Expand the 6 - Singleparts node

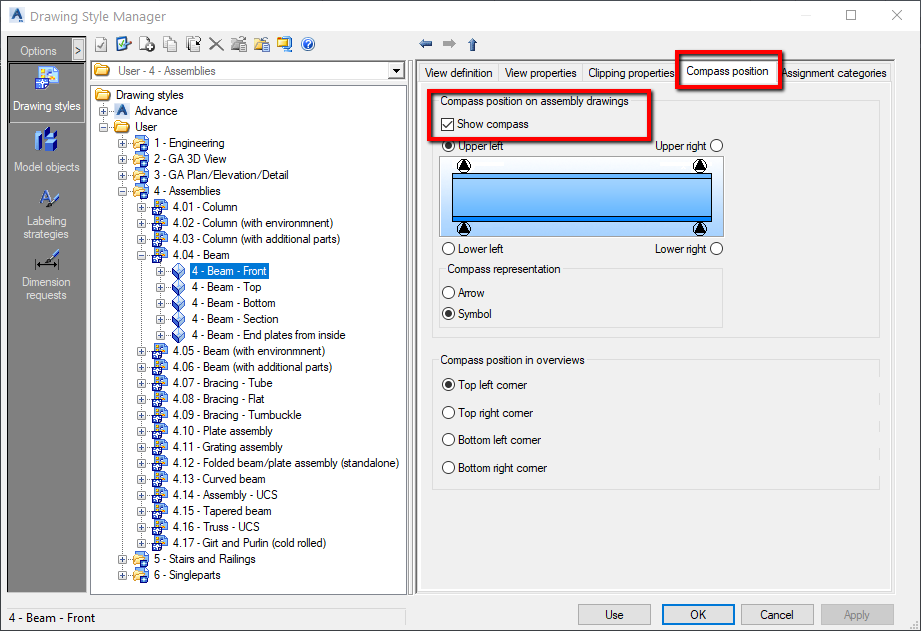[x=122, y=575]
